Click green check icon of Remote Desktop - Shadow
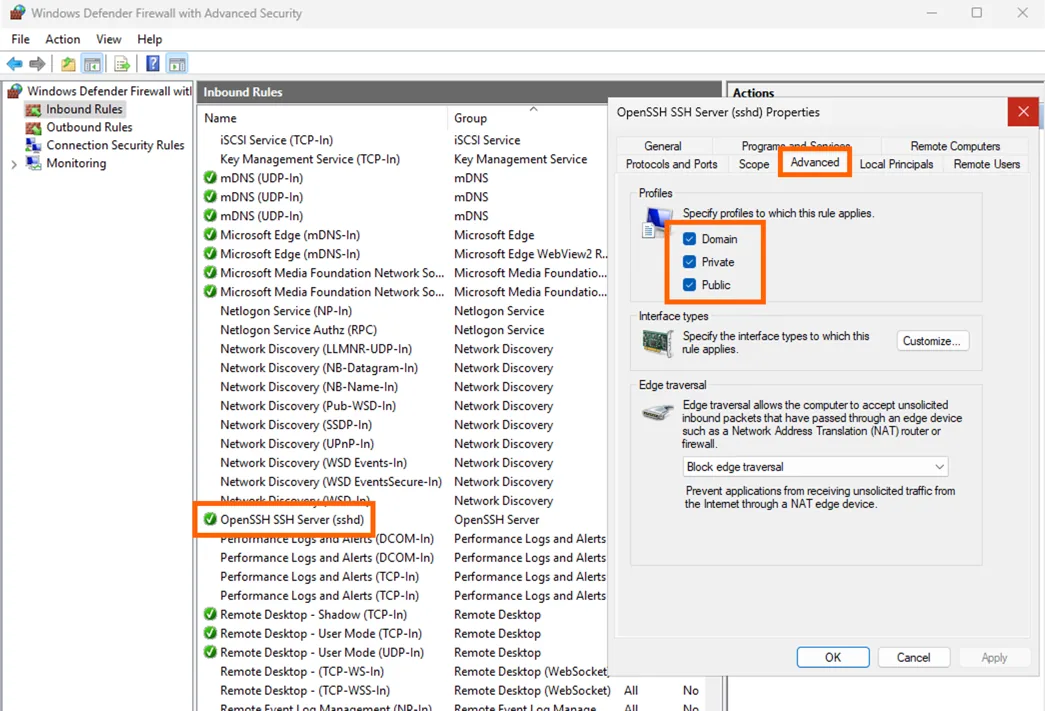Viewport: 1045px width, 711px height. (x=210, y=614)
